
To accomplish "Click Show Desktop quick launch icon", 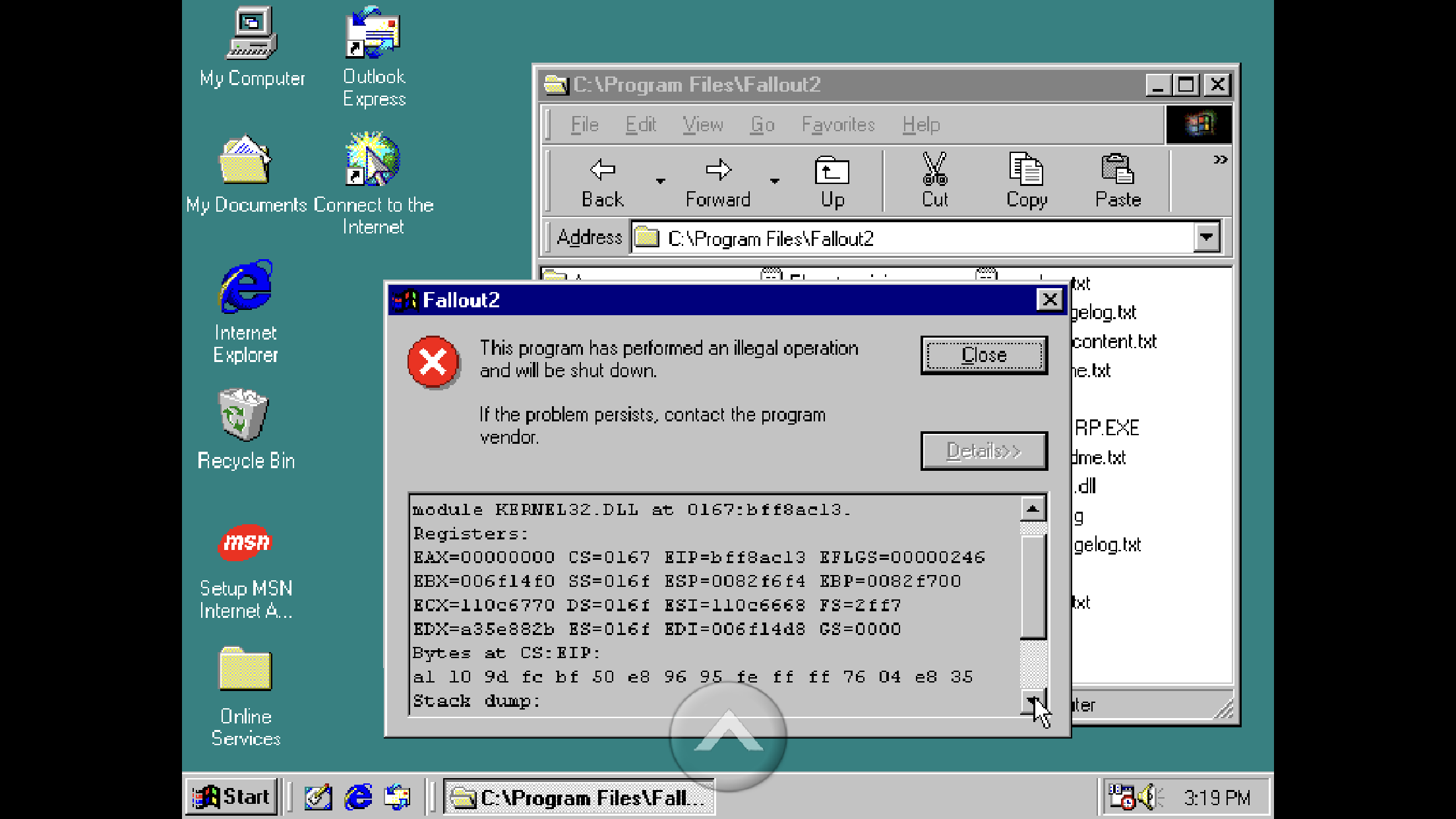I will (318, 797).
